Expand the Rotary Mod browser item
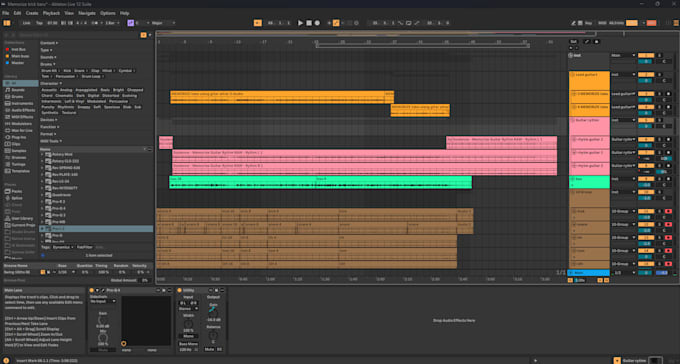Screen dimensions: 680x364 pos(42,154)
